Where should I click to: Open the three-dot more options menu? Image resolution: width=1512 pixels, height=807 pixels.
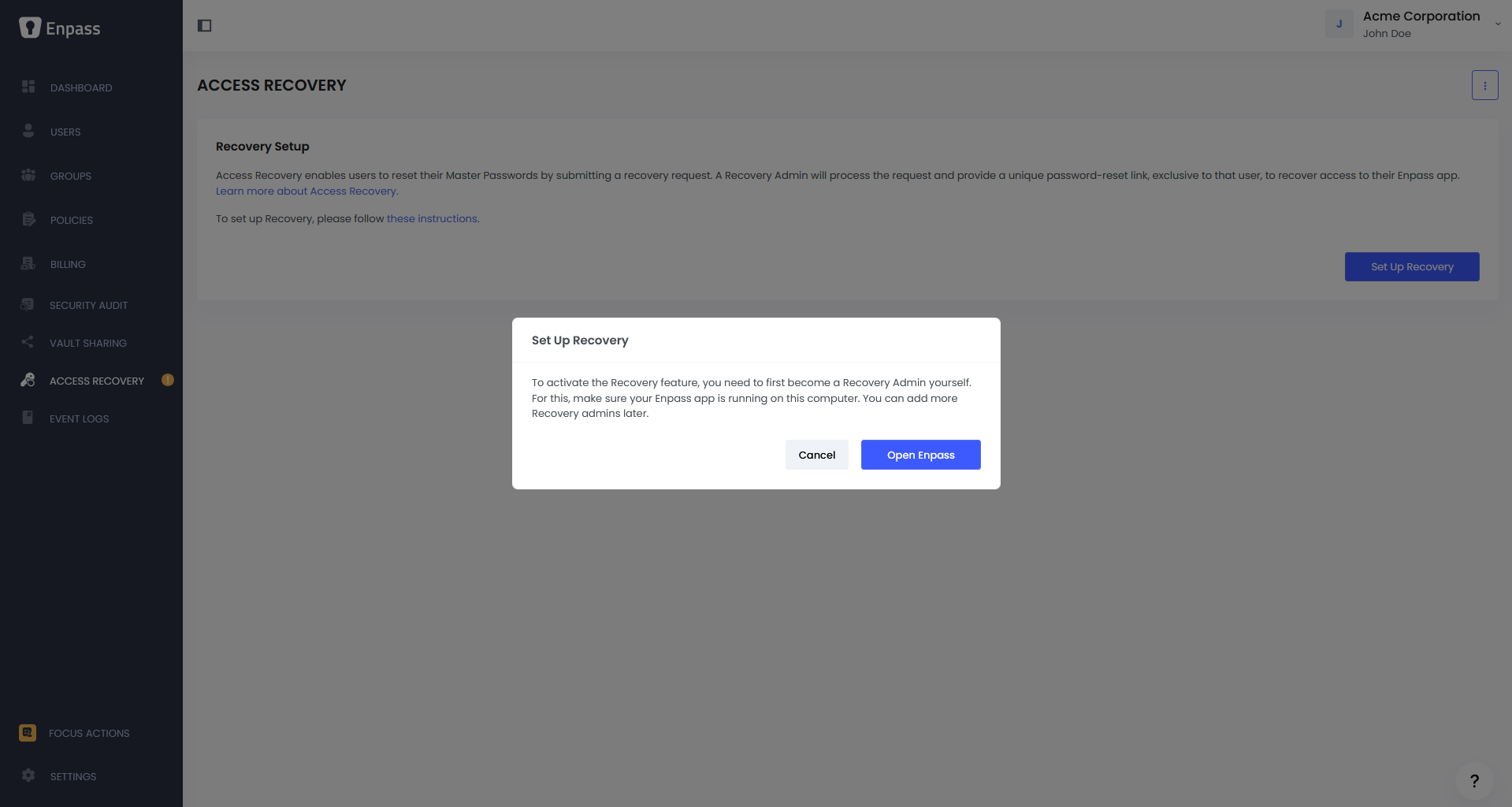click(x=1485, y=85)
